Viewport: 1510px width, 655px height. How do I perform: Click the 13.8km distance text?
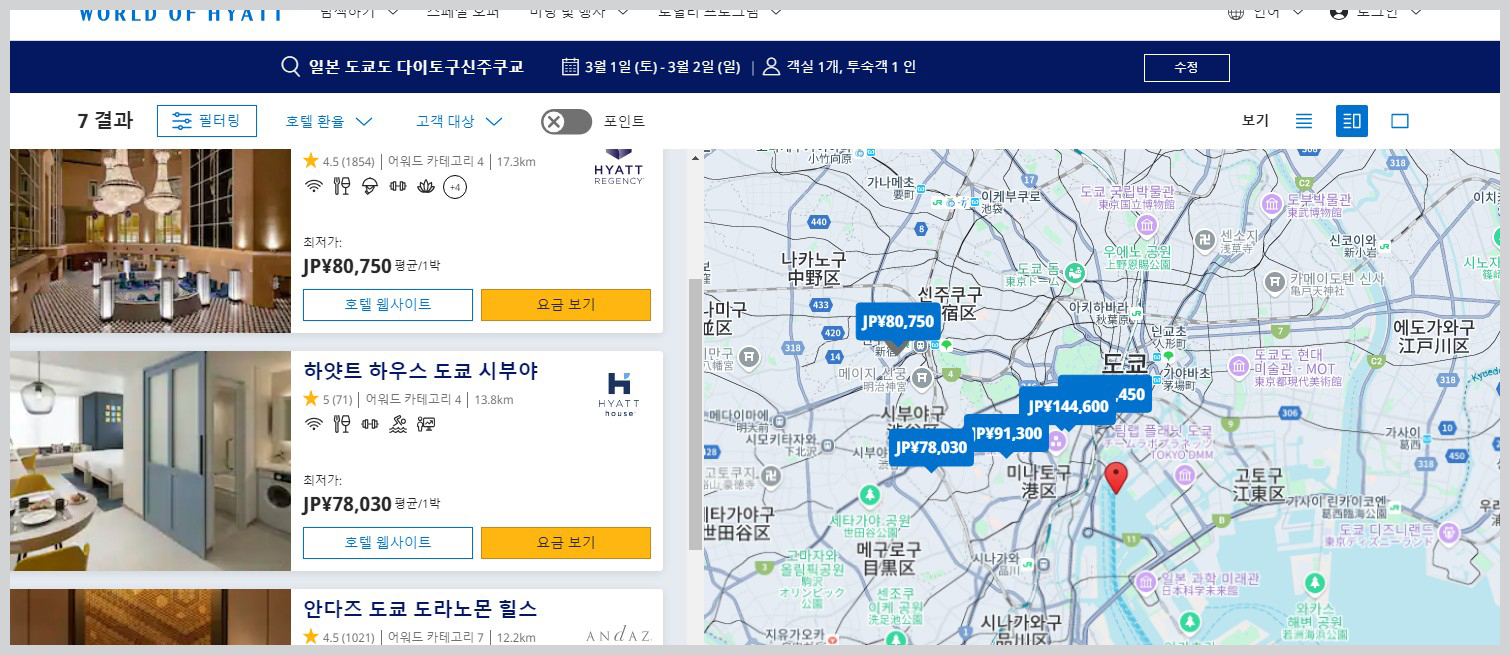coord(494,400)
